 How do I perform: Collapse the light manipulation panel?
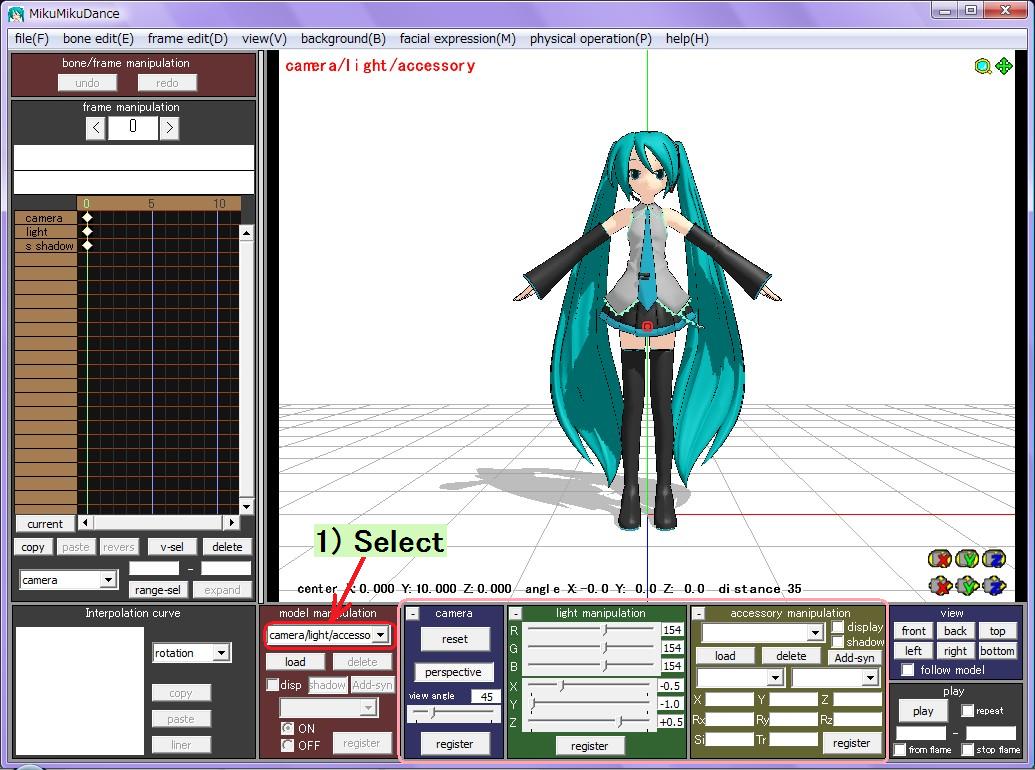(x=516, y=614)
